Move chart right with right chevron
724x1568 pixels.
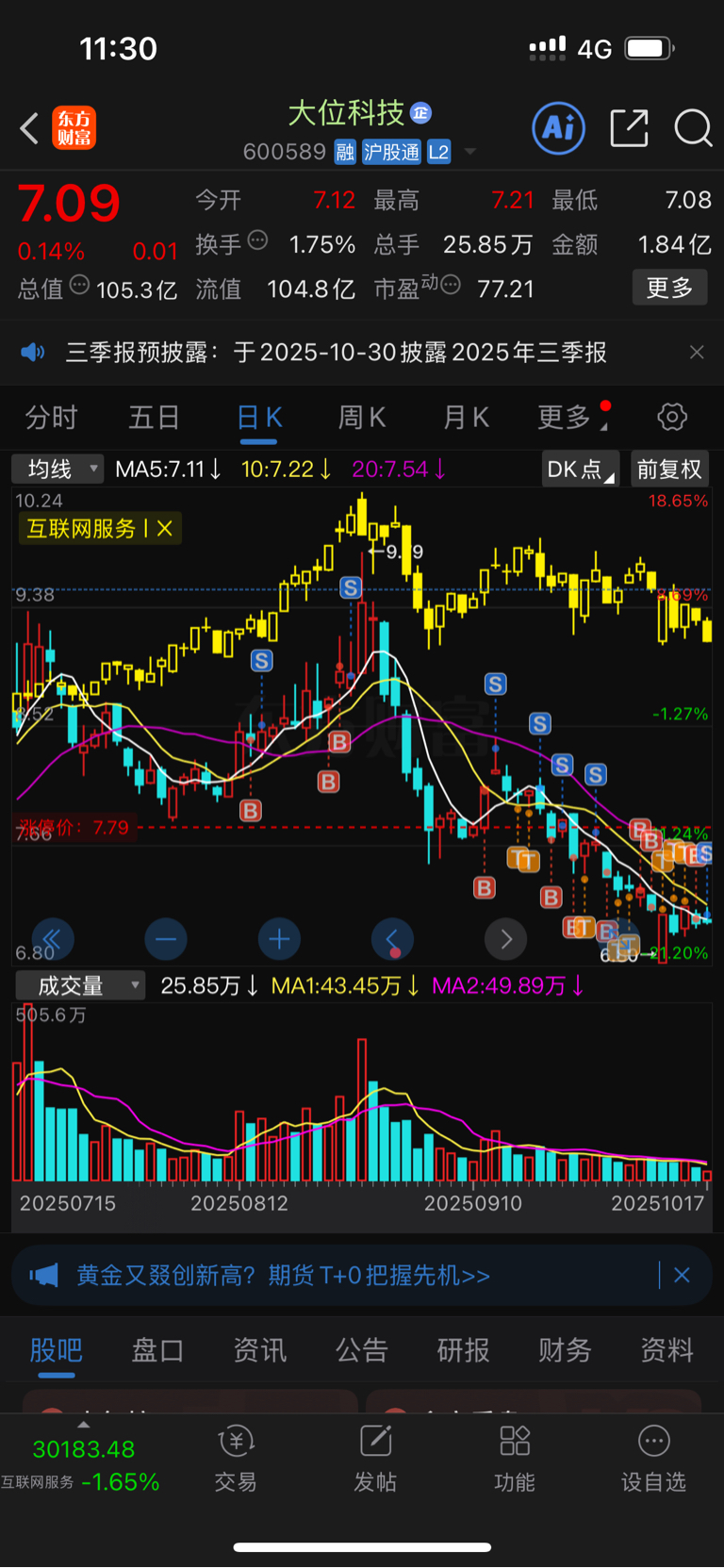coord(505,939)
